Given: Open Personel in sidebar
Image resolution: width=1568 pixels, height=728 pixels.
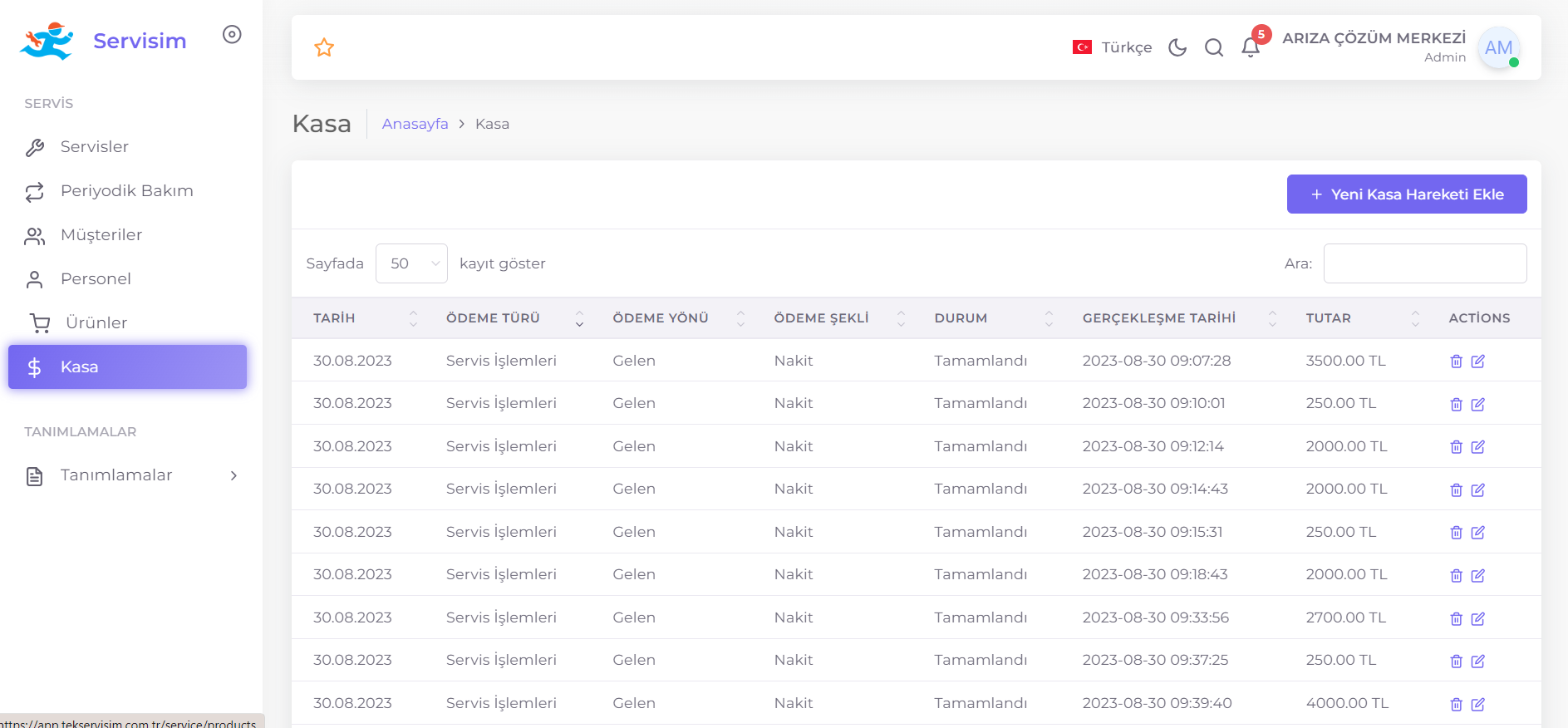Looking at the screenshot, I should 127,279.
